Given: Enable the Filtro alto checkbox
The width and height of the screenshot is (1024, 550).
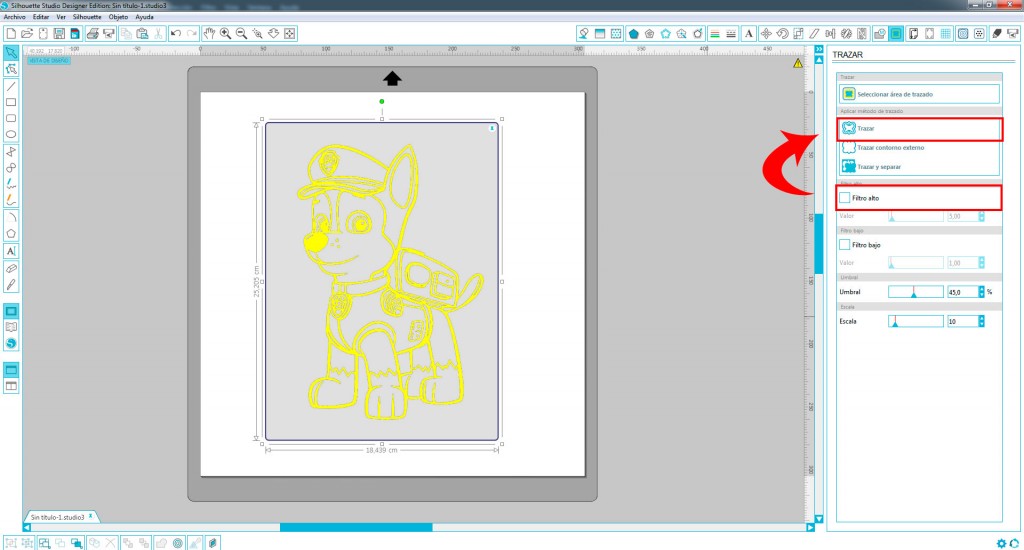Looking at the screenshot, I should tap(844, 197).
